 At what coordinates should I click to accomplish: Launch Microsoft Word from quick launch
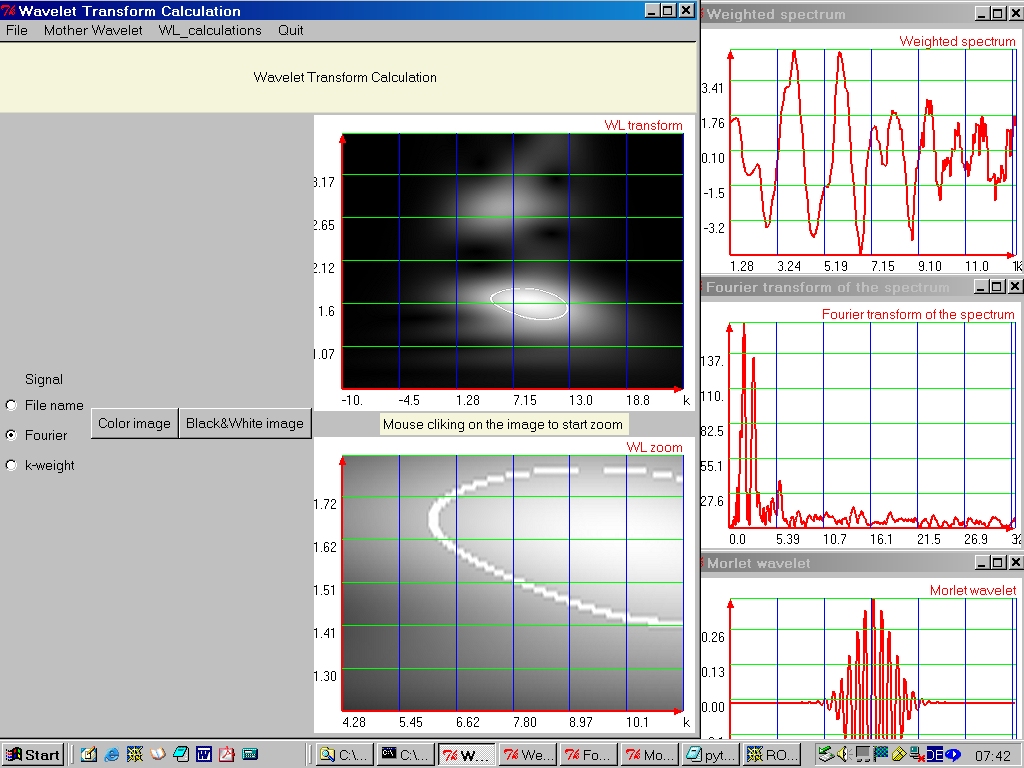coord(204,755)
